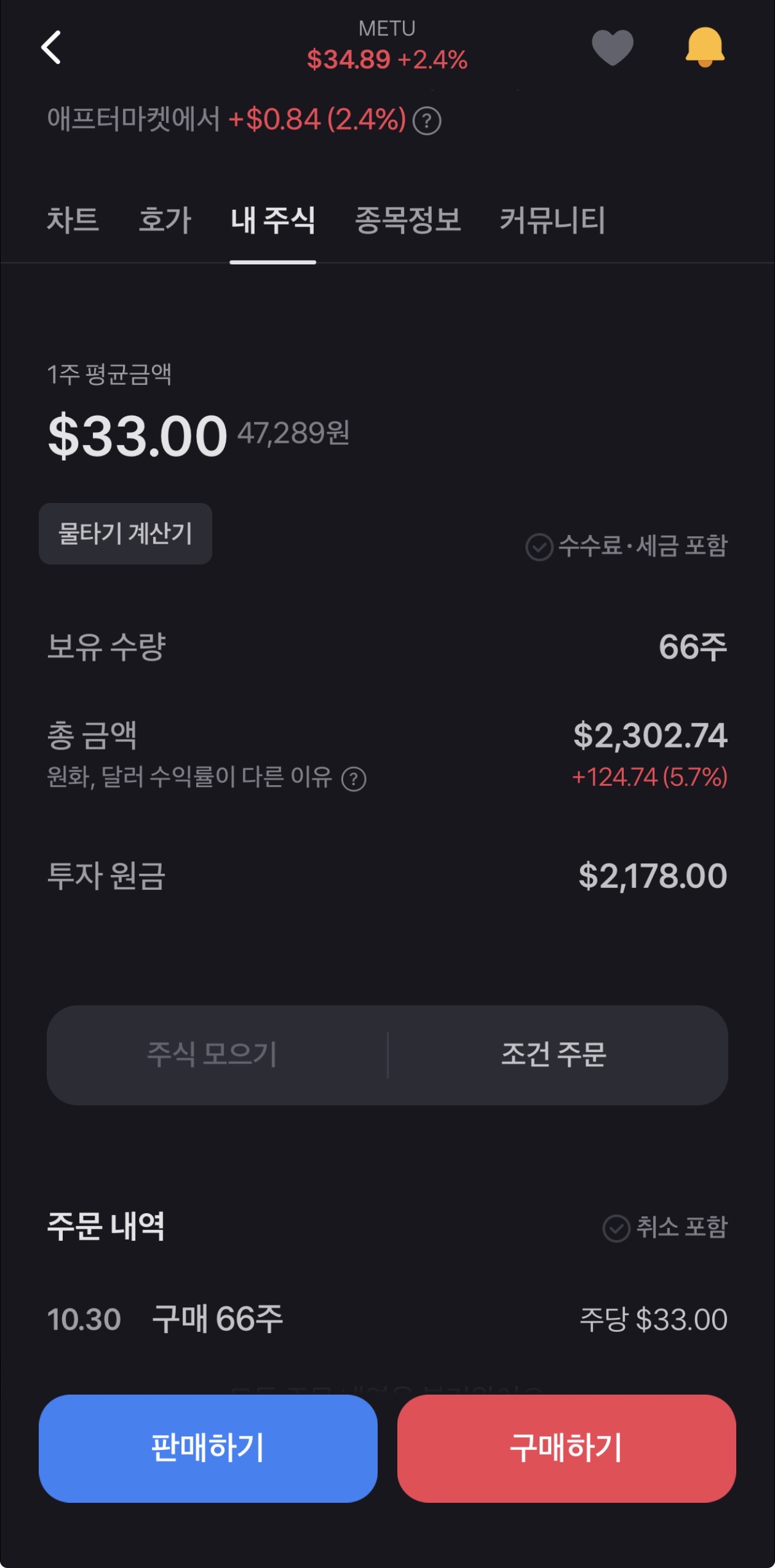The height and width of the screenshot is (1568, 775).
Task: Tap the METU price header
Action: 387,47
